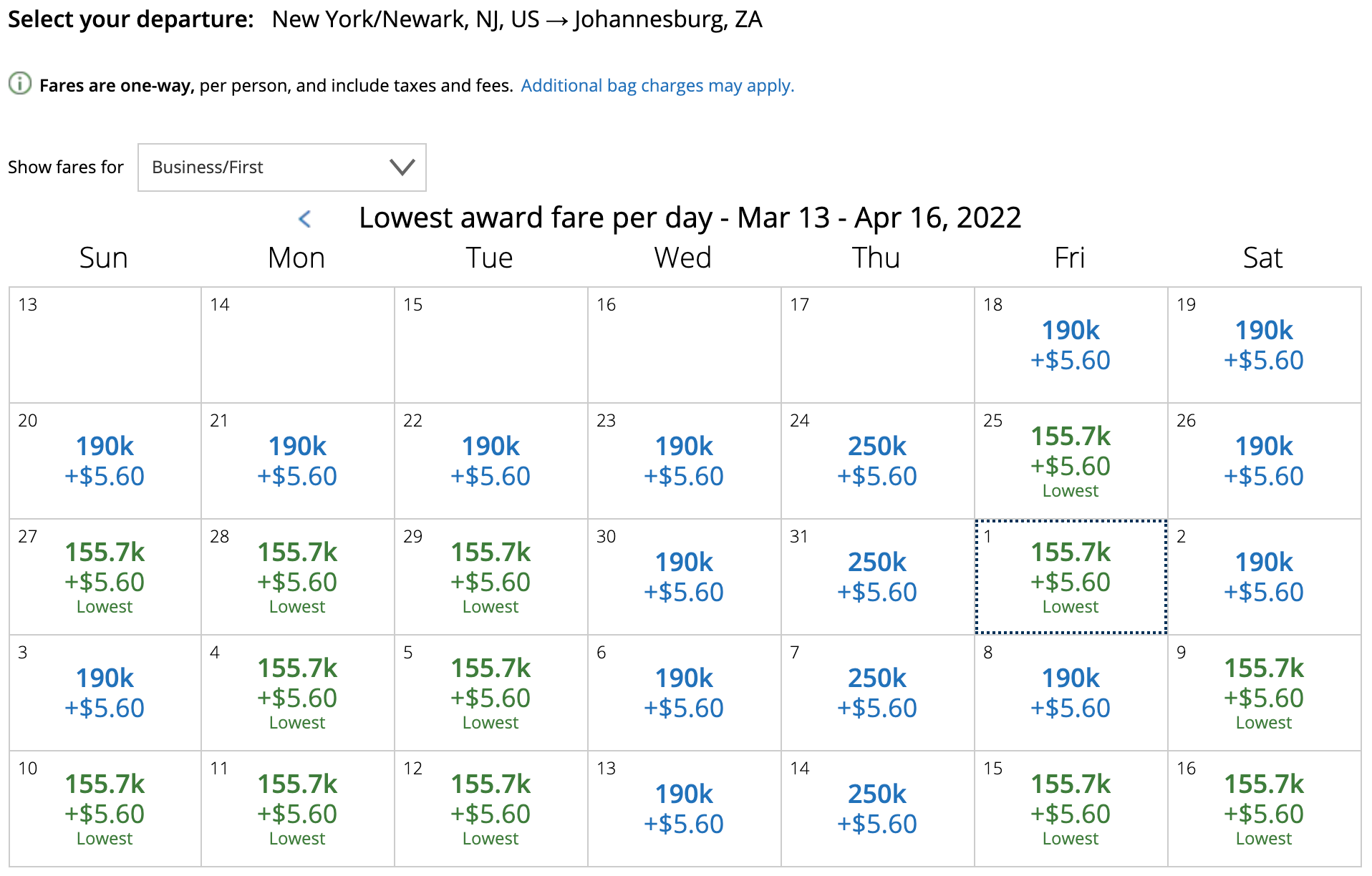Go to previous month with left chevron
The width and height of the screenshot is (1372, 876).
click(304, 218)
